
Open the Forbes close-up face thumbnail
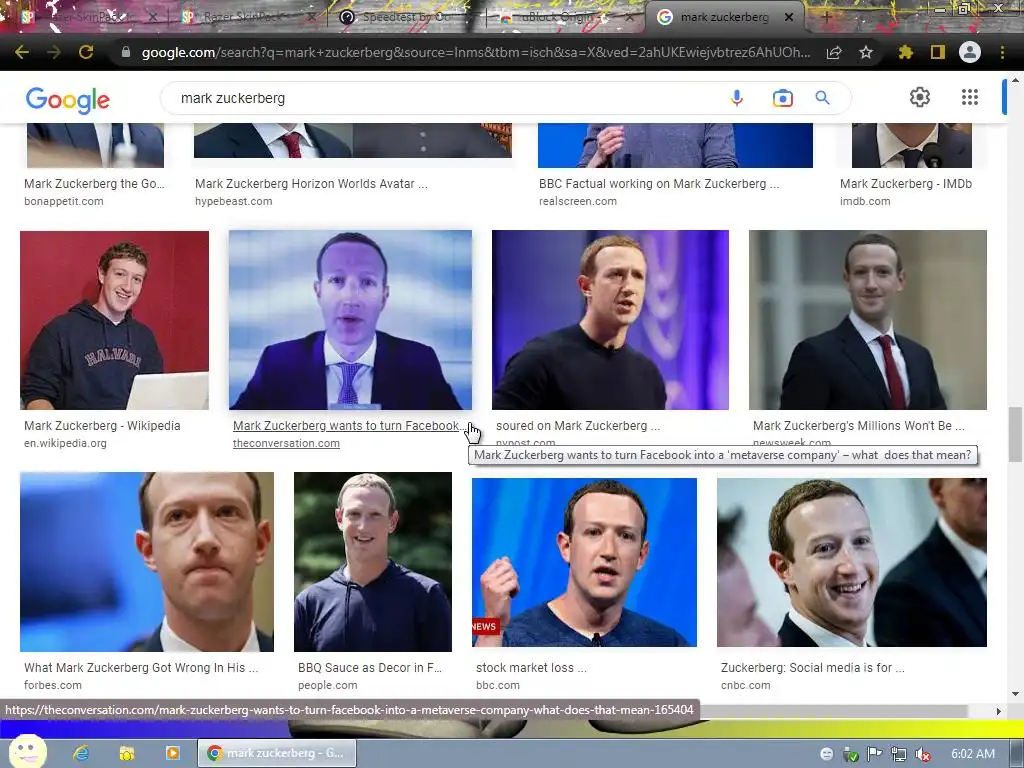coord(147,562)
